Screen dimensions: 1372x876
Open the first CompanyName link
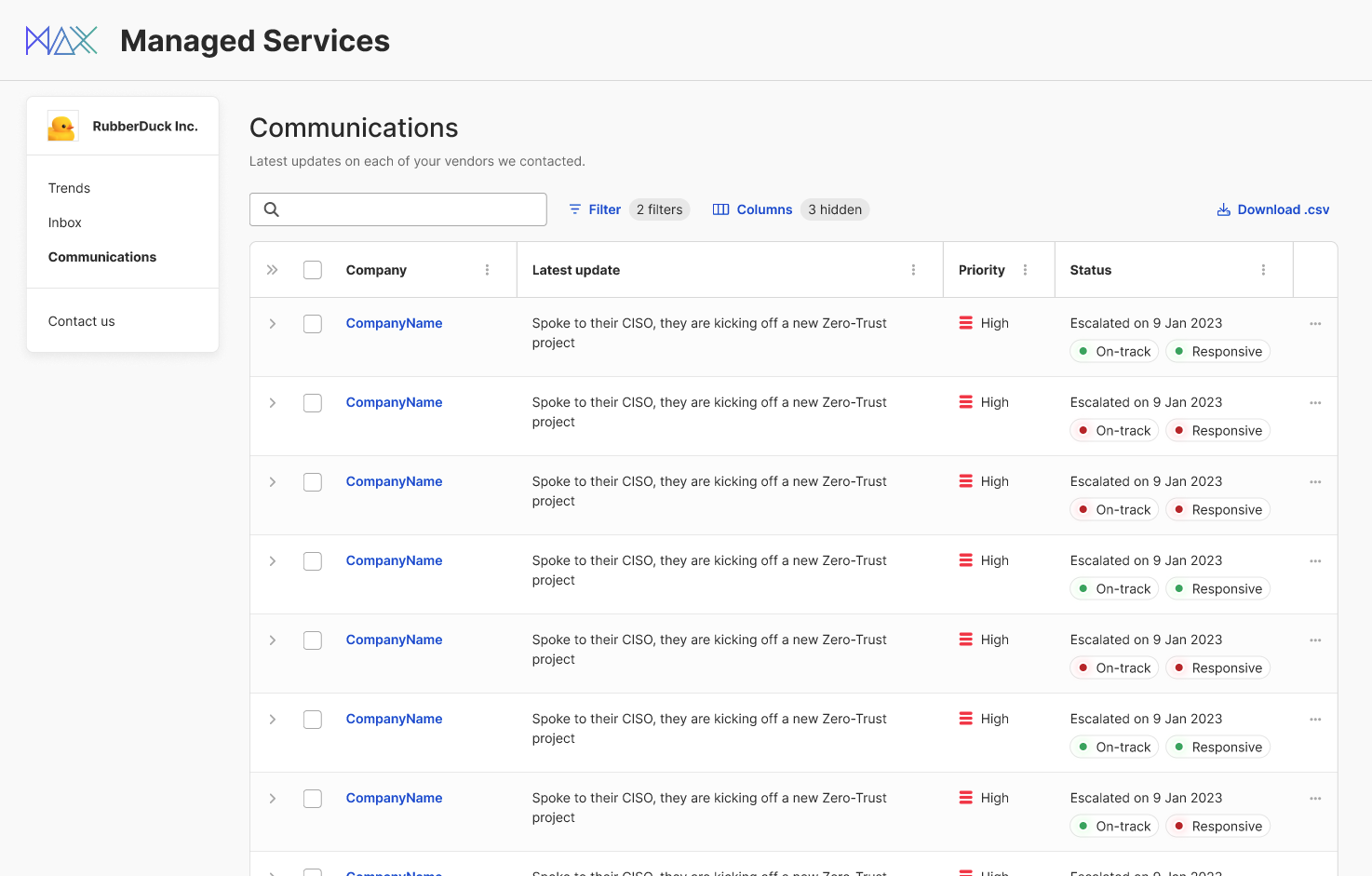click(x=394, y=323)
